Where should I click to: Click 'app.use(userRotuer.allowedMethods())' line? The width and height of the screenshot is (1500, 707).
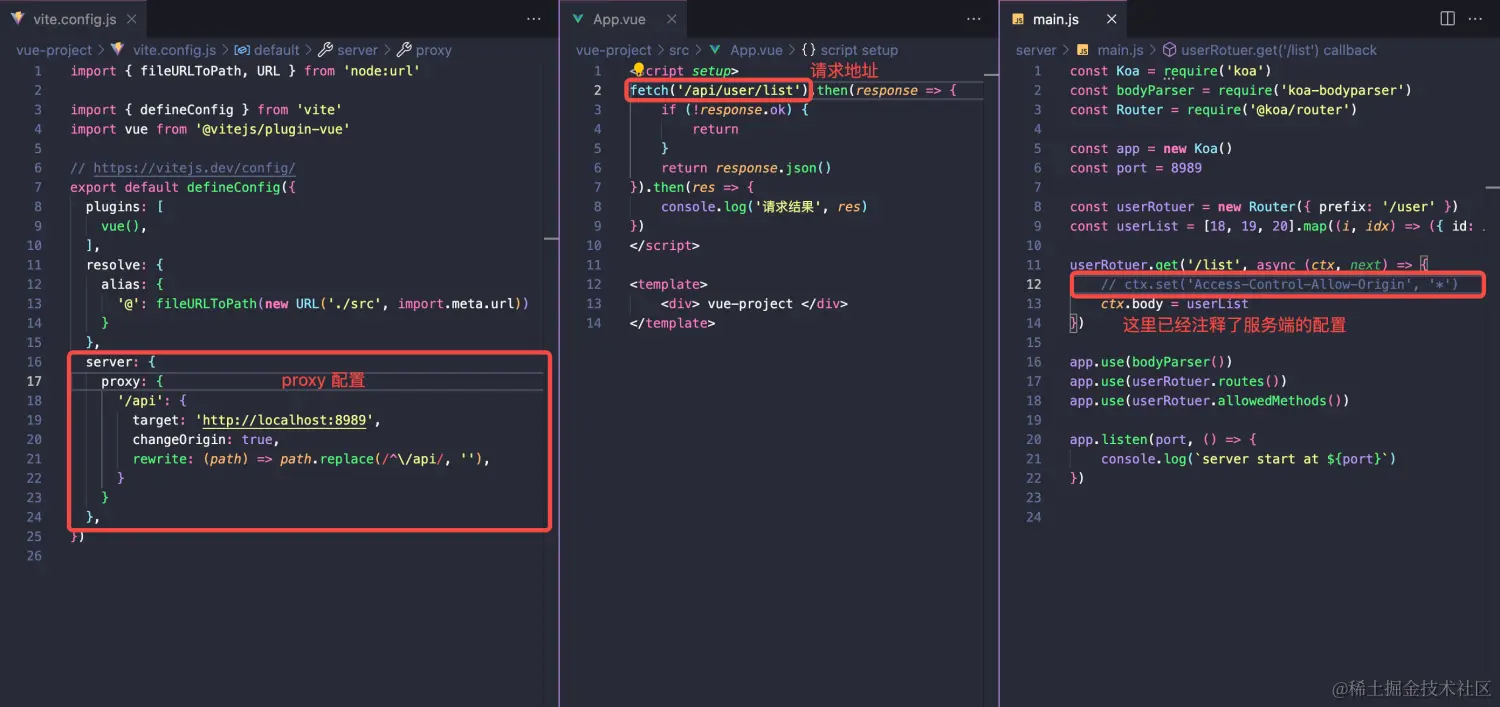1210,400
